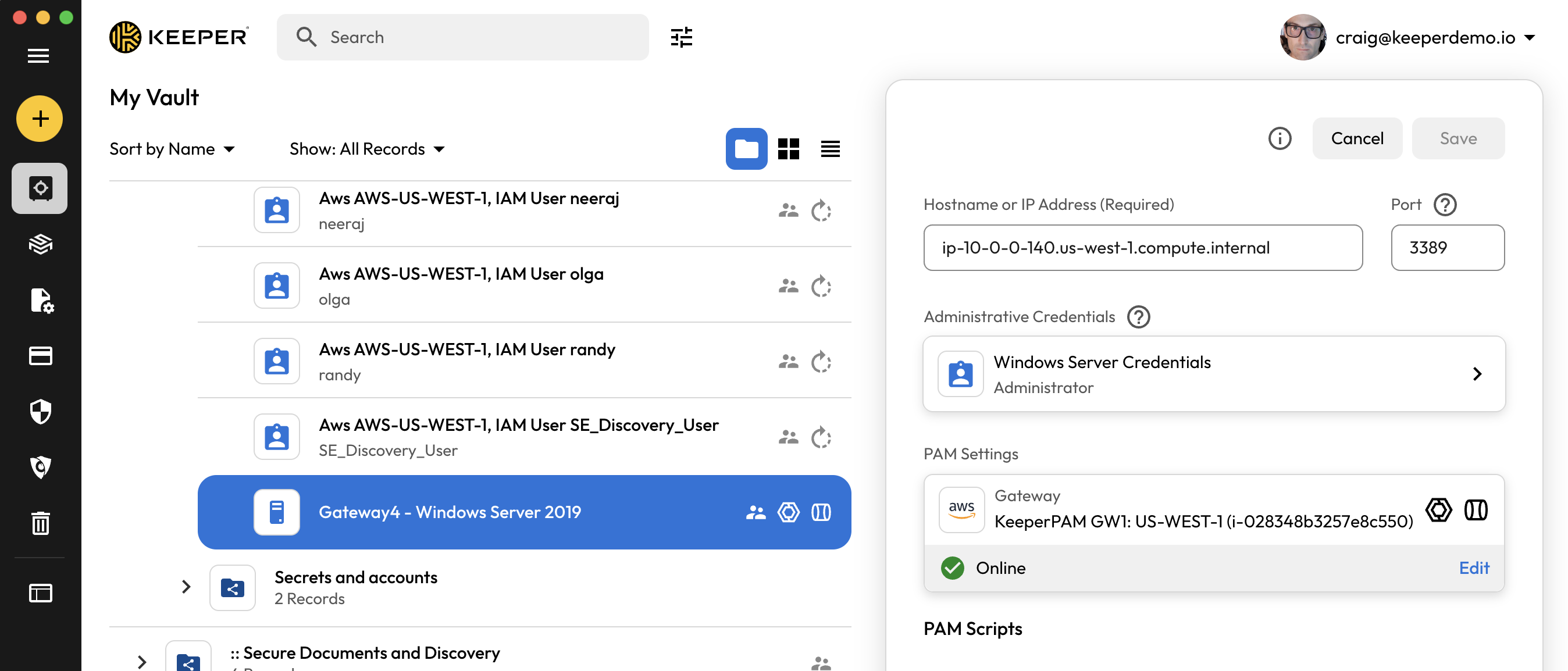This screenshot has height=671, width=1568.
Task: Open the Show: All Records dropdown
Action: click(x=367, y=149)
